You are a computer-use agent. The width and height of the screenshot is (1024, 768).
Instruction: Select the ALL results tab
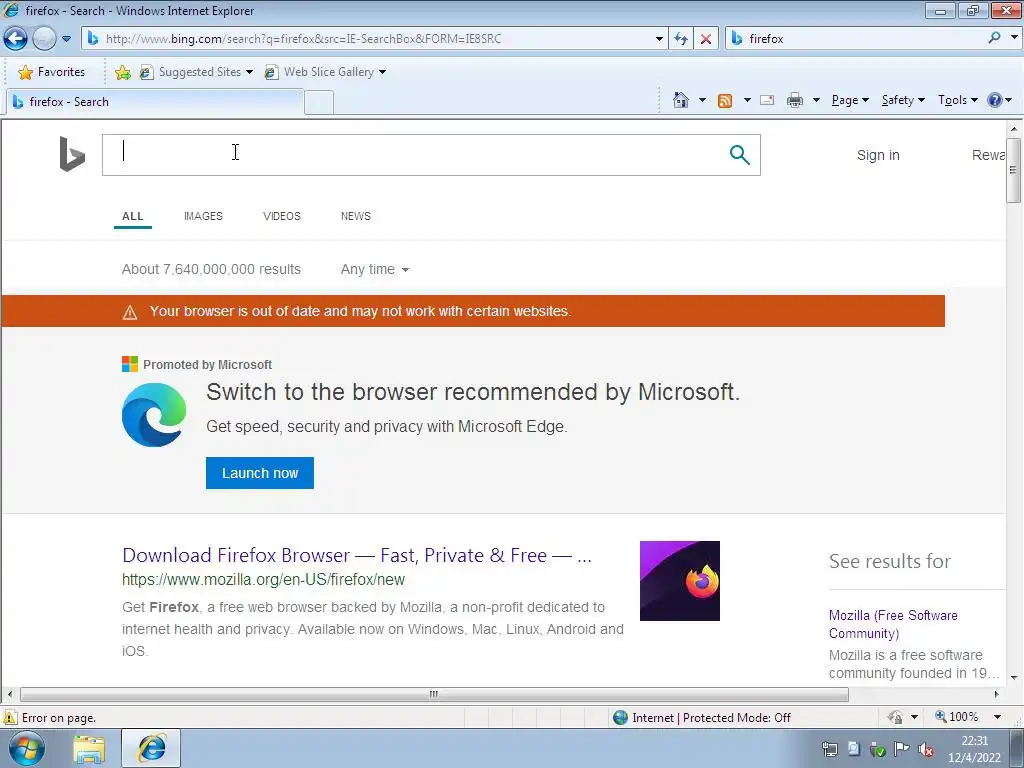point(133,216)
